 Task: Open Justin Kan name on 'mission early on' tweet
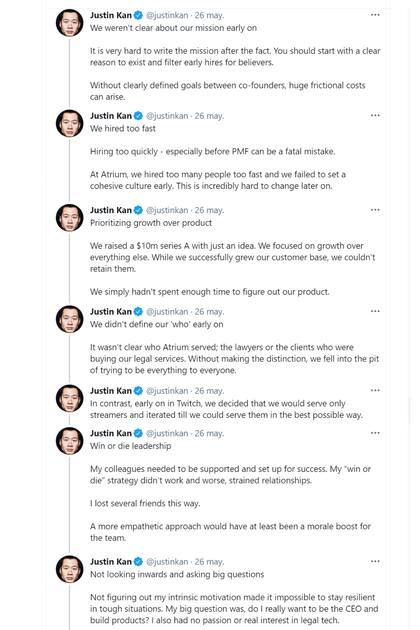(x=111, y=15)
